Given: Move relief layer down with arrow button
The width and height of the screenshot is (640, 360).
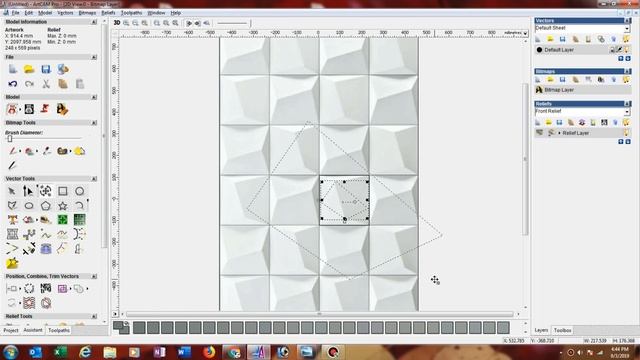Looking at the screenshot, I should point(628,142).
